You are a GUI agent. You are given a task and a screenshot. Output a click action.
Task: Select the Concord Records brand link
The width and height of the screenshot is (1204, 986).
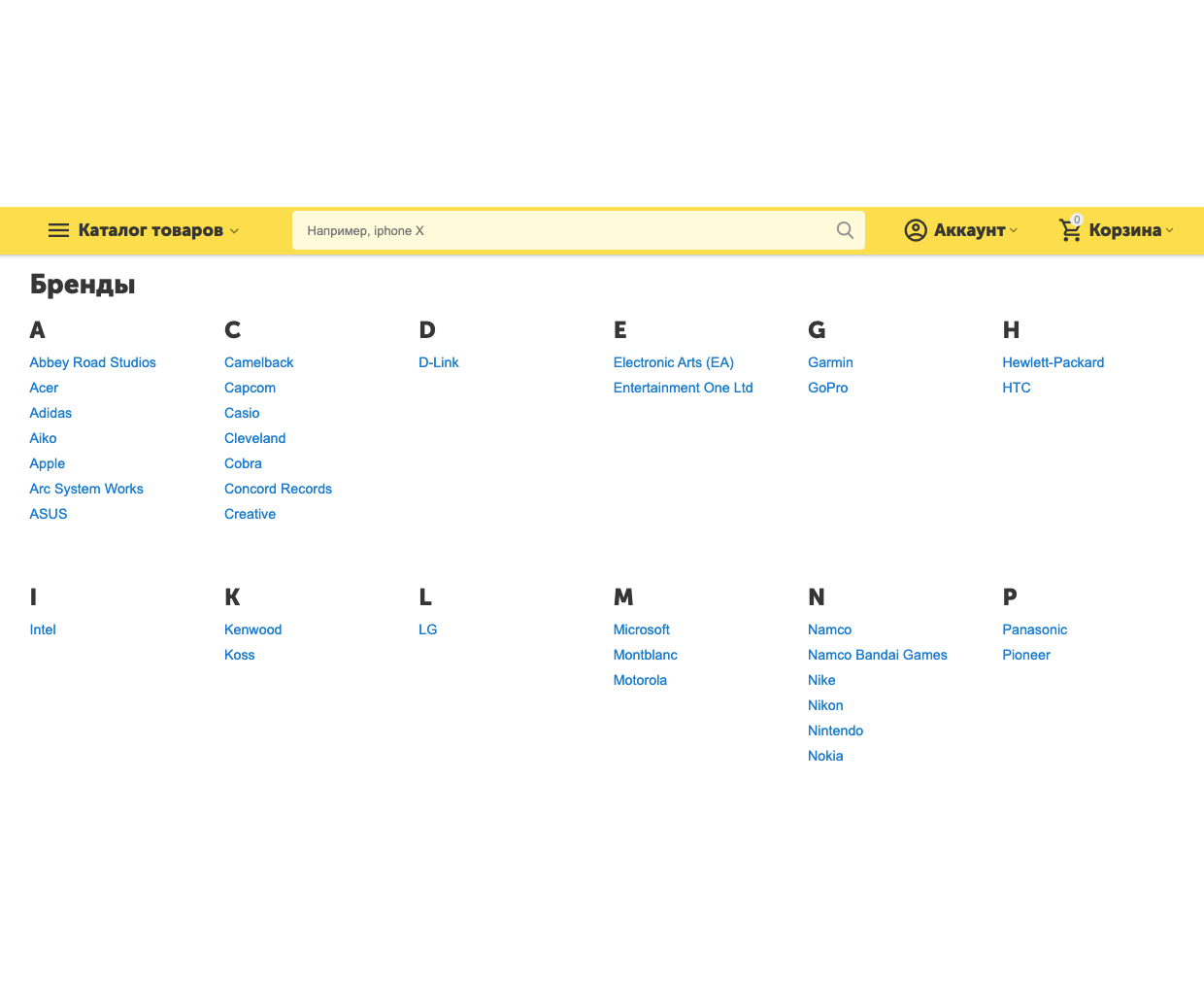(278, 489)
